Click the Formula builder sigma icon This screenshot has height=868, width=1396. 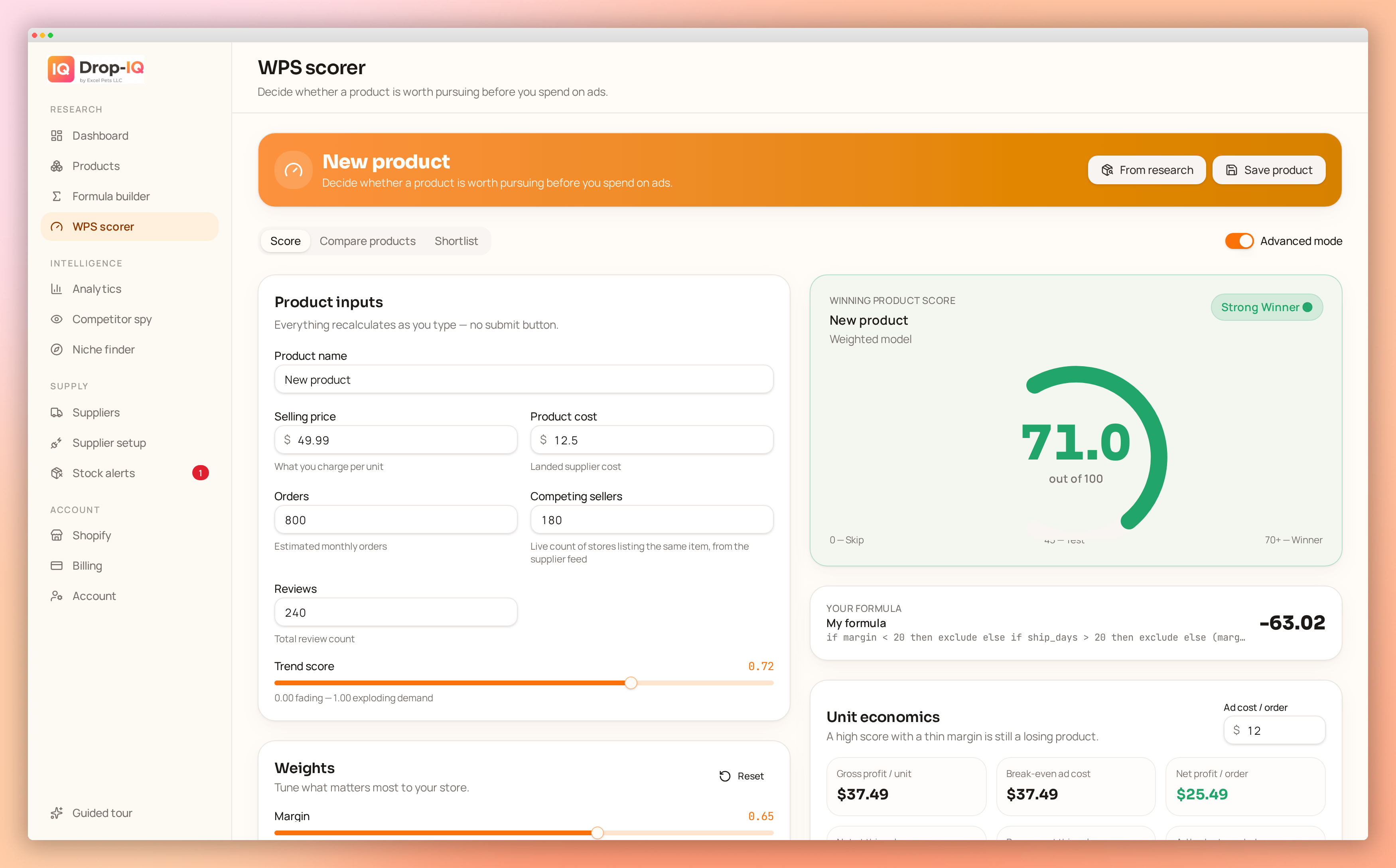tap(56, 196)
